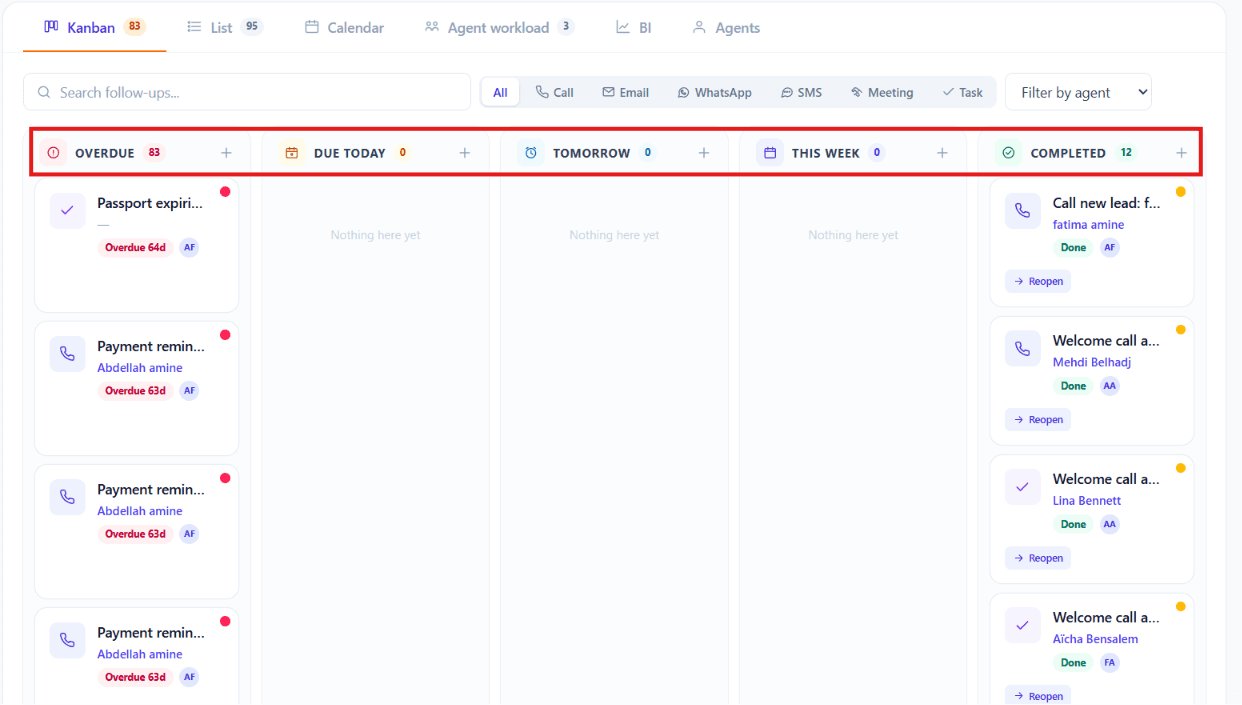Image resolution: width=1242 pixels, height=705 pixels.
Task: Add a card to the Completed column
Action: [x=1181, y=153]
